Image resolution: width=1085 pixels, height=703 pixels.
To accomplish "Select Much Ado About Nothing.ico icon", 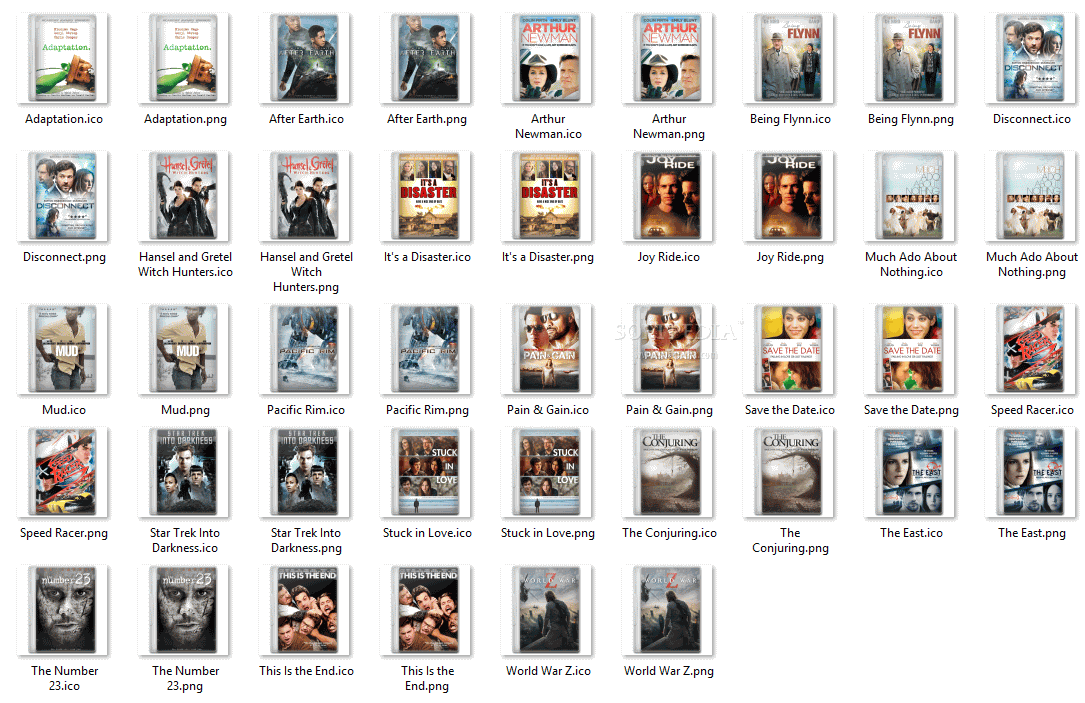I will pos(911,197).
